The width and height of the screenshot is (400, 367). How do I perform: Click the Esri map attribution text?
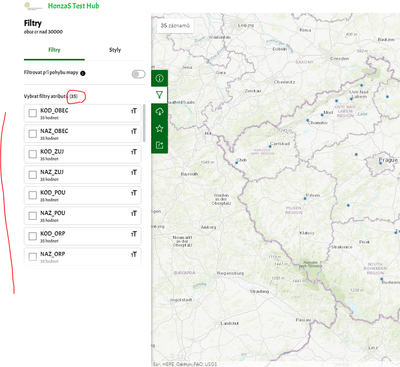pyautogui.click(x=185, y=364)
